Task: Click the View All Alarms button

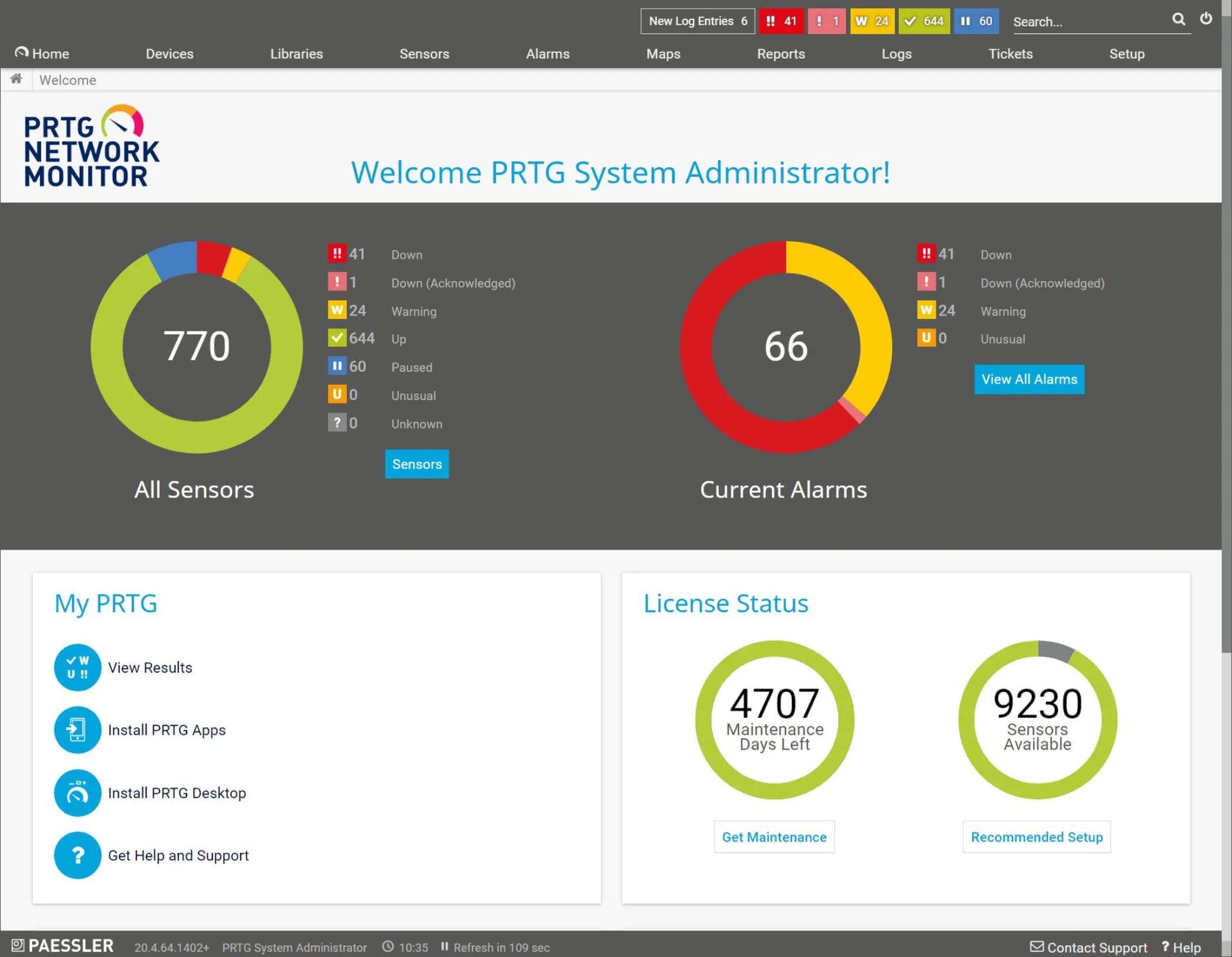Action: [x=1028, y=379]
